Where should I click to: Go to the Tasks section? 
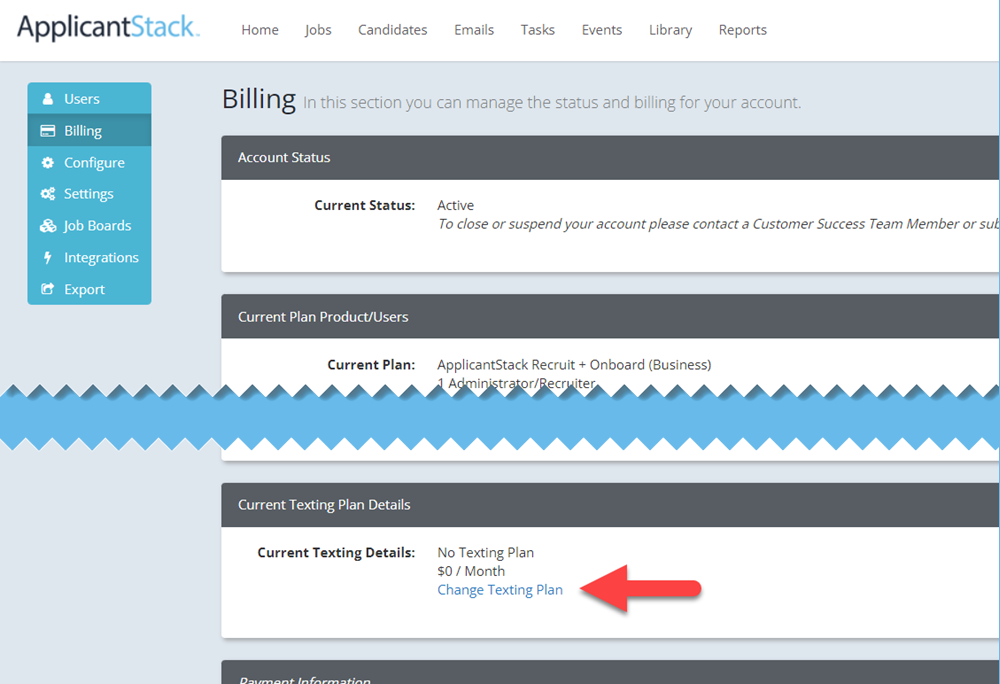(537, 30)
